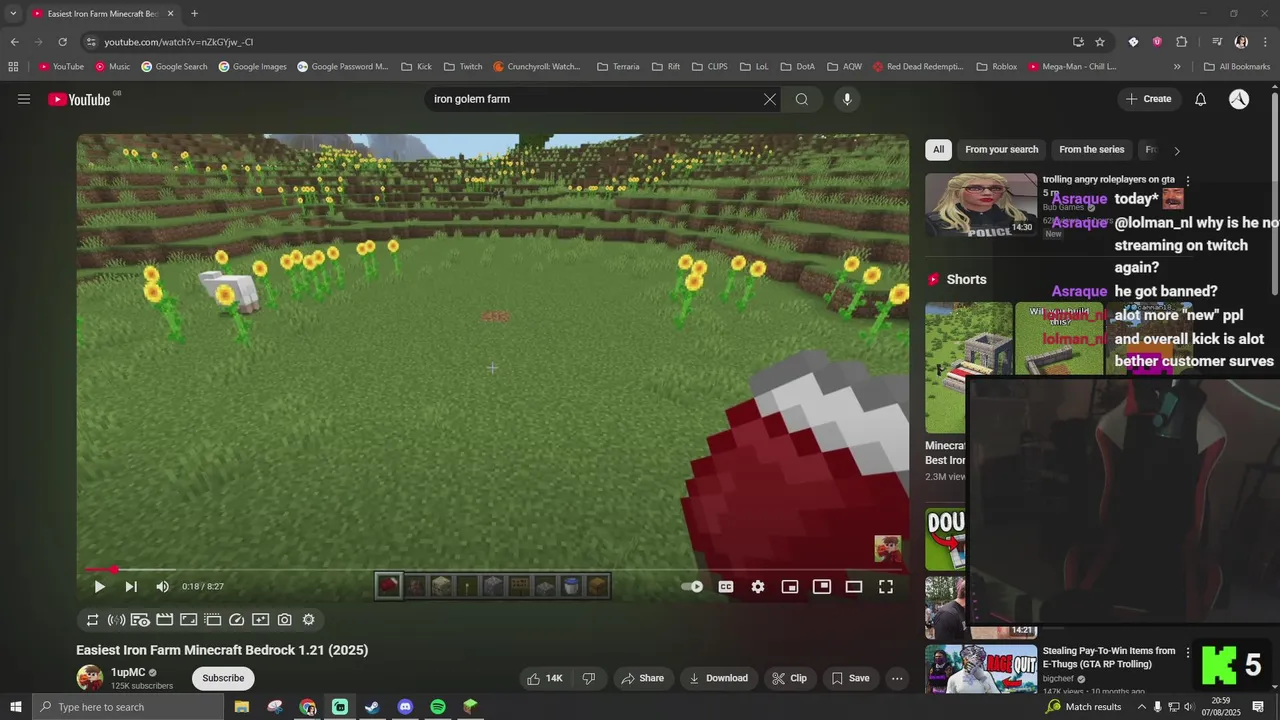Screen dimensions: 1280x720
Task: Expand the hidden bookmarks chevron
Action: pyautogui.click(x=1177, y=67)
